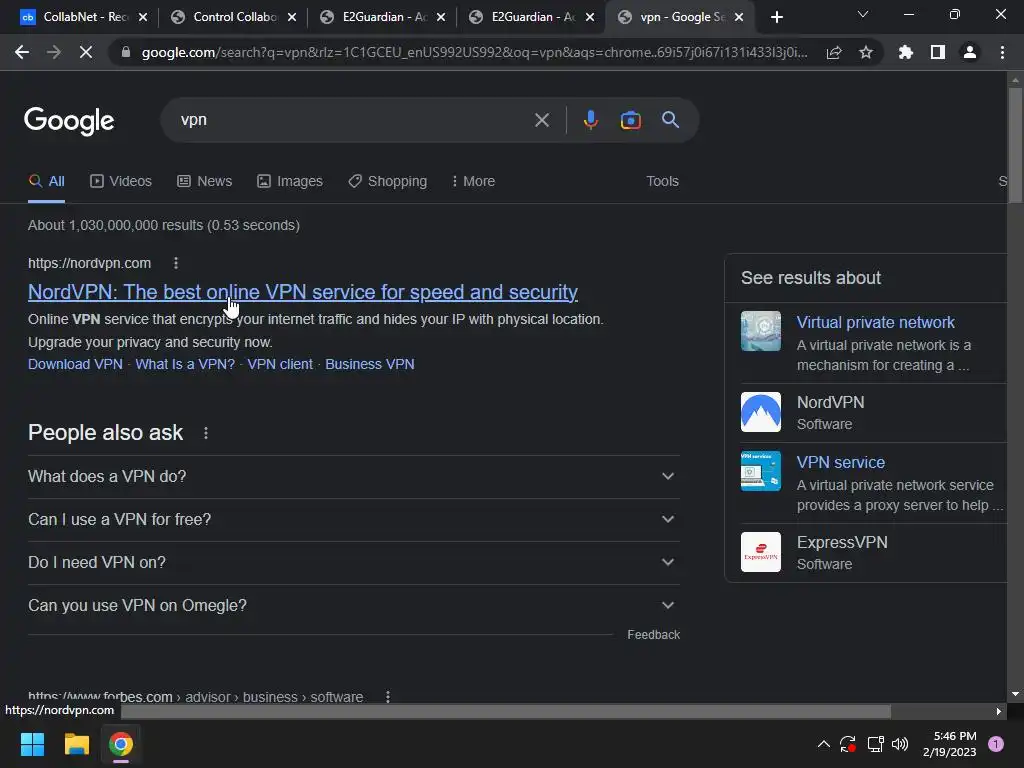Image resolution: width=1024 pixels, height=768 pixels.
Task: Expand Do I need VPN on?
Action: [353, 562]
